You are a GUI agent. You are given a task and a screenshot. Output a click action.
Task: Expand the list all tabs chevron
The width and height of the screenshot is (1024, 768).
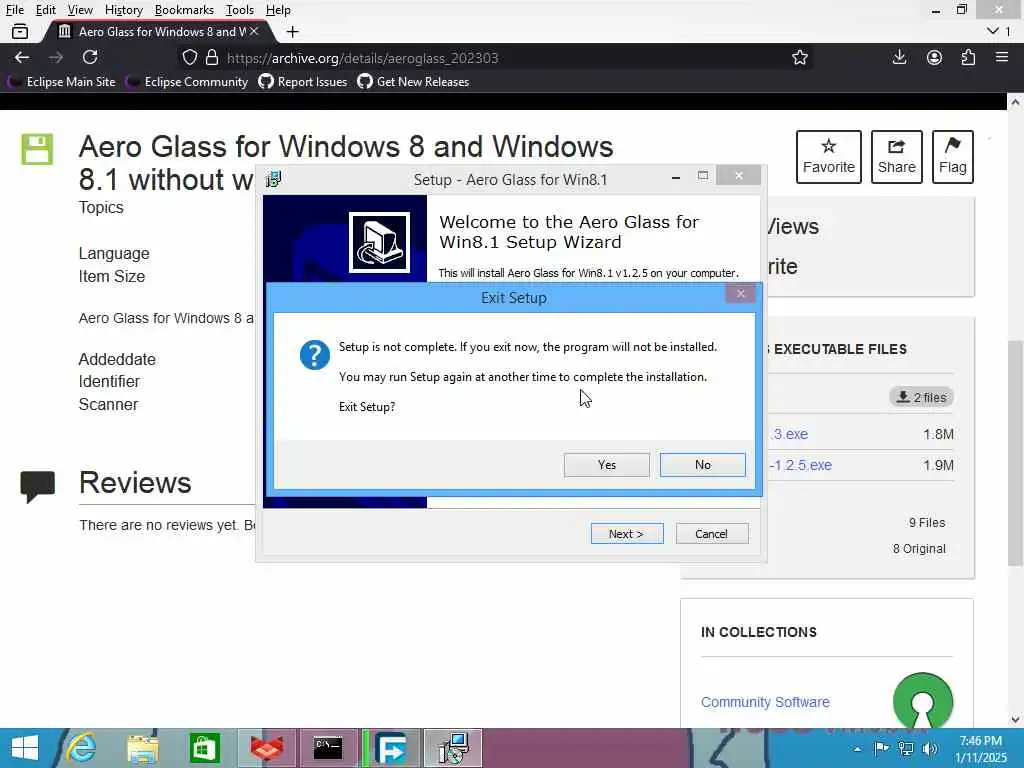(993, 31)
